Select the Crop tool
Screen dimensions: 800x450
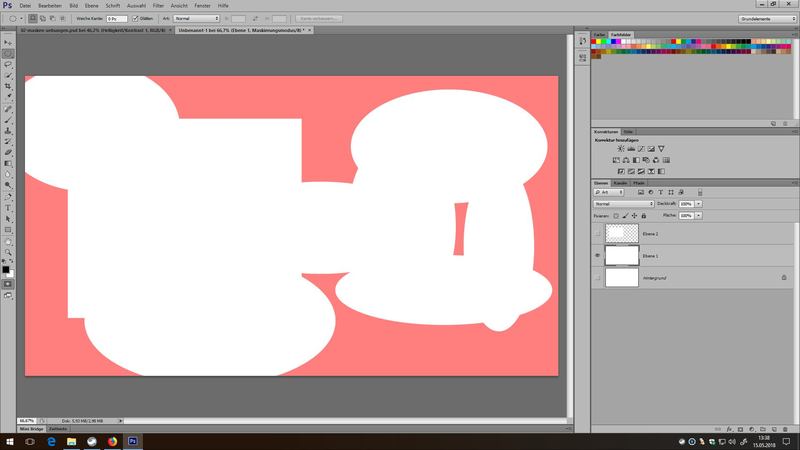(8, 86)
